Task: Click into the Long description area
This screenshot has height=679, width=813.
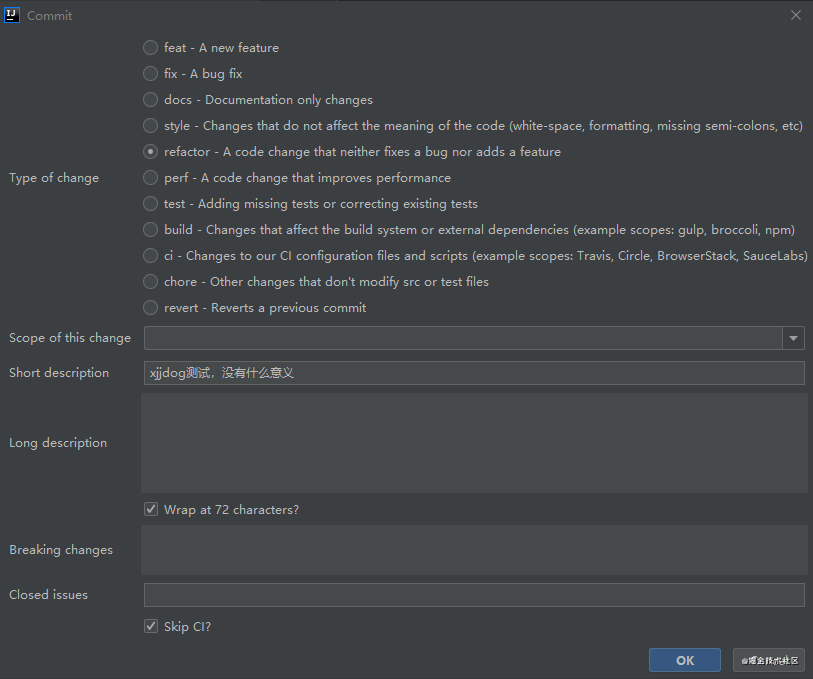Action: (474, 442)
